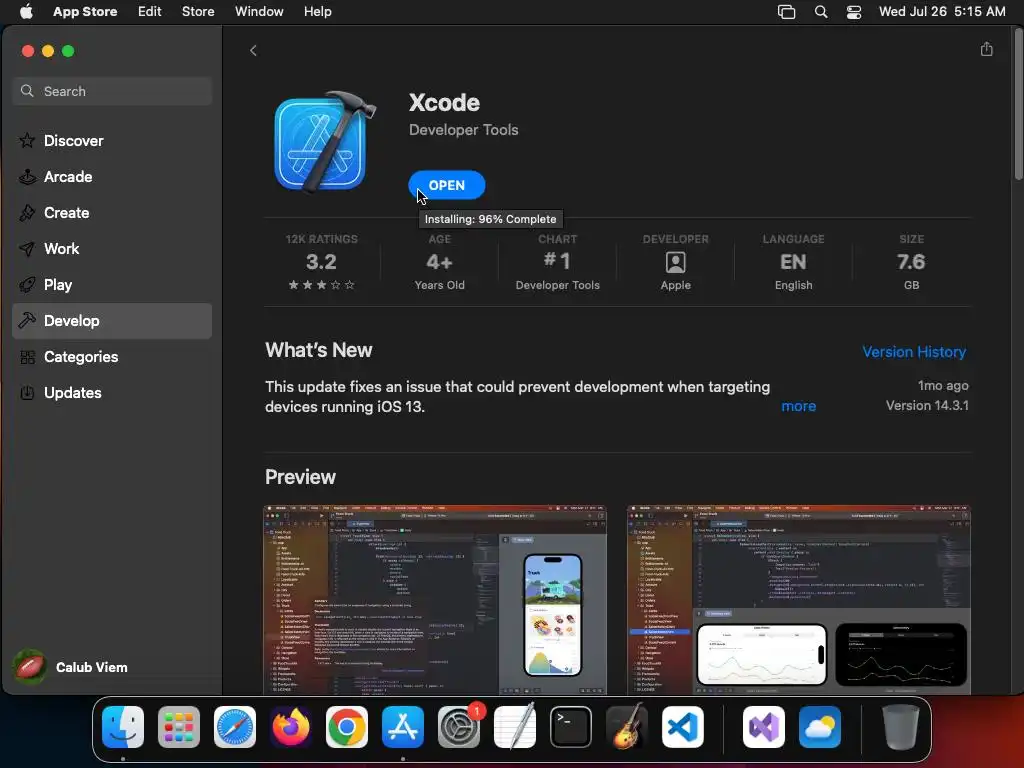
Task: Open Visual Studio Code from the Dock
Action: coord(682,727)
